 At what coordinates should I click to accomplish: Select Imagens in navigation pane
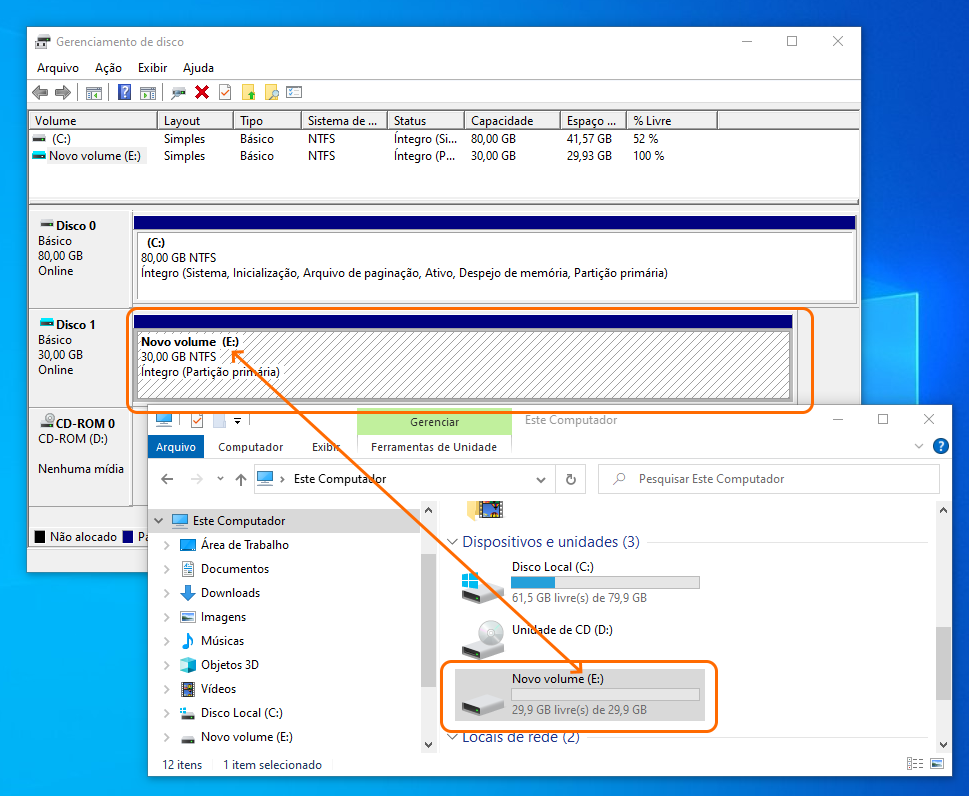(x=223, y=617)
